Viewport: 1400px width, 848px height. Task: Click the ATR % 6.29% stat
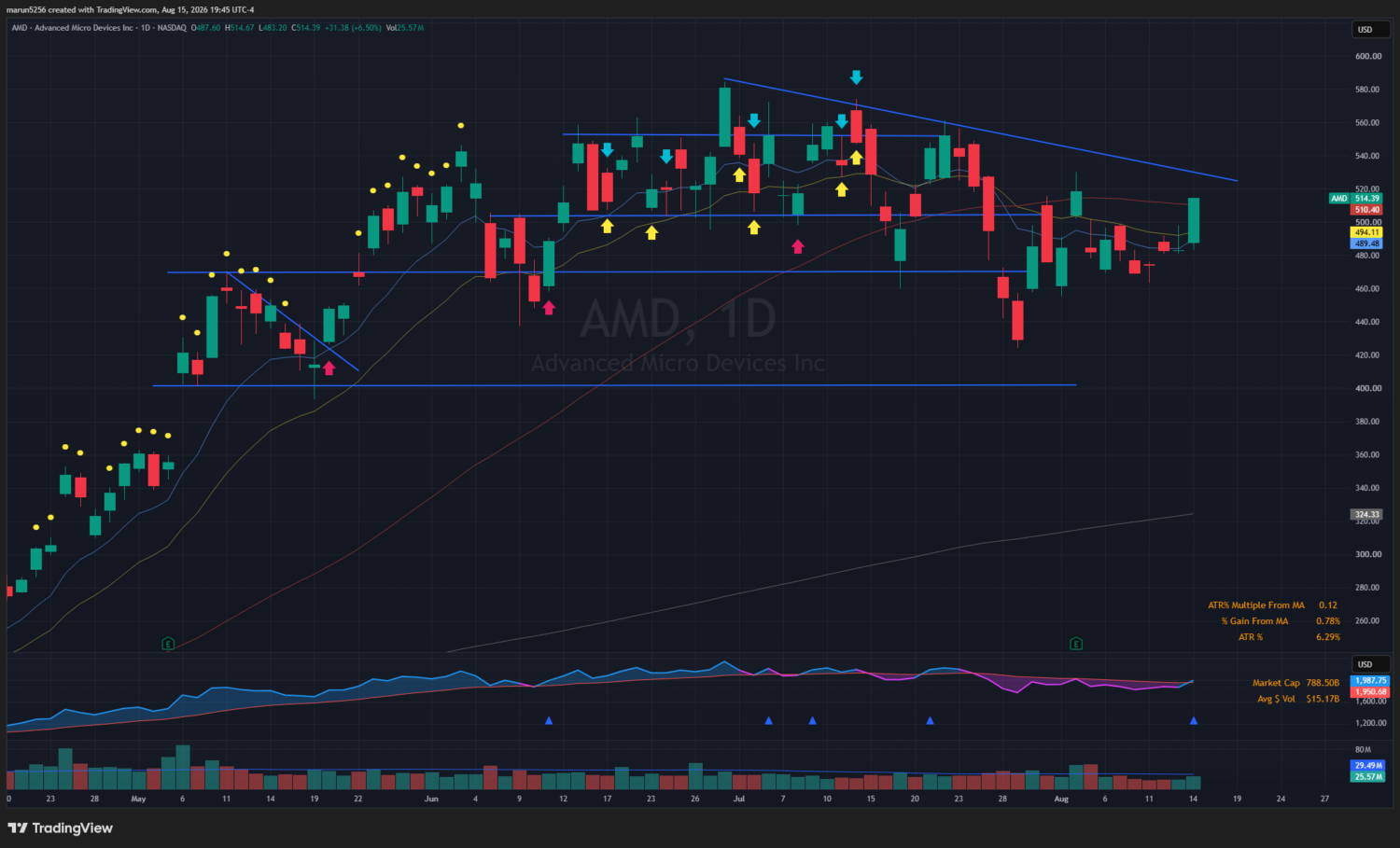(x=1289, y=637)
